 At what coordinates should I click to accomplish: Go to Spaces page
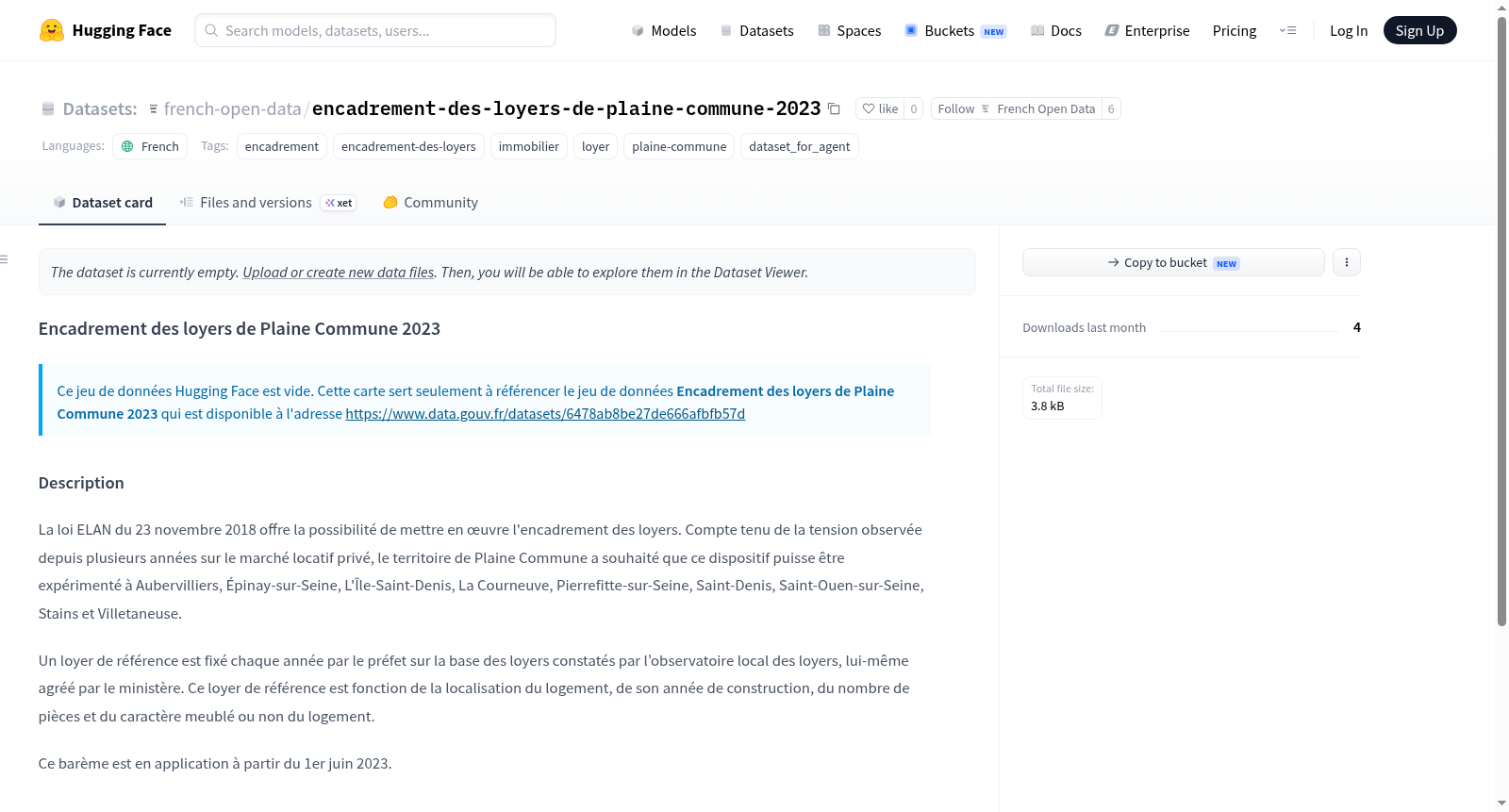[849, 31]
